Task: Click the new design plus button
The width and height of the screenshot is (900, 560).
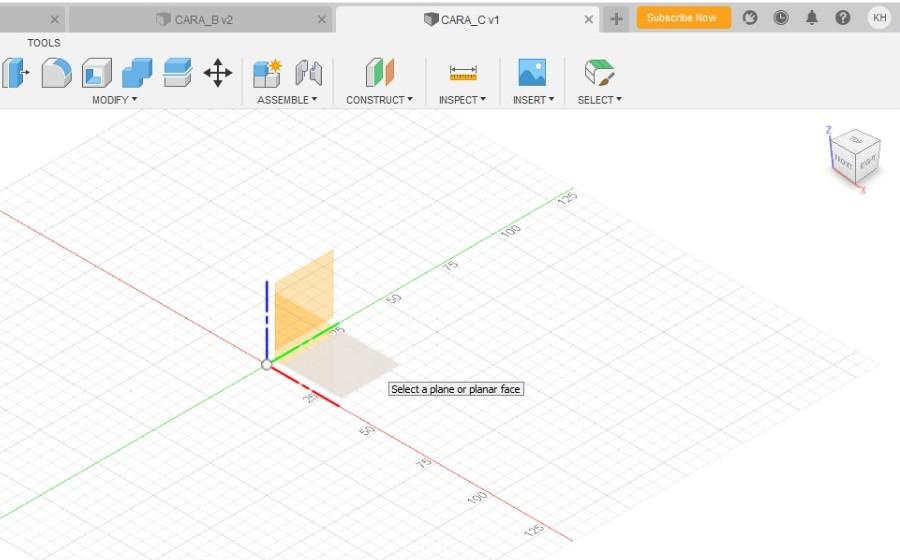Action: point(616,19)
